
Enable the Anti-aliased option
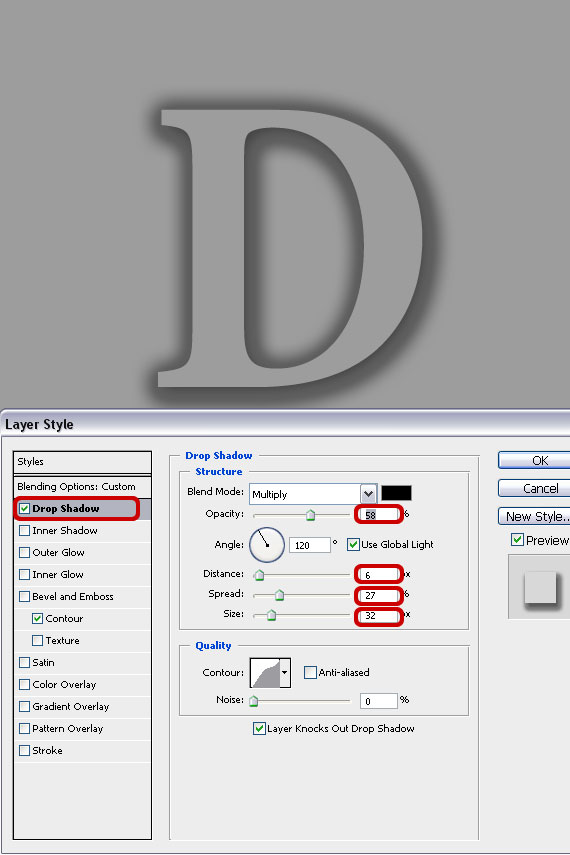click(310, 672)
